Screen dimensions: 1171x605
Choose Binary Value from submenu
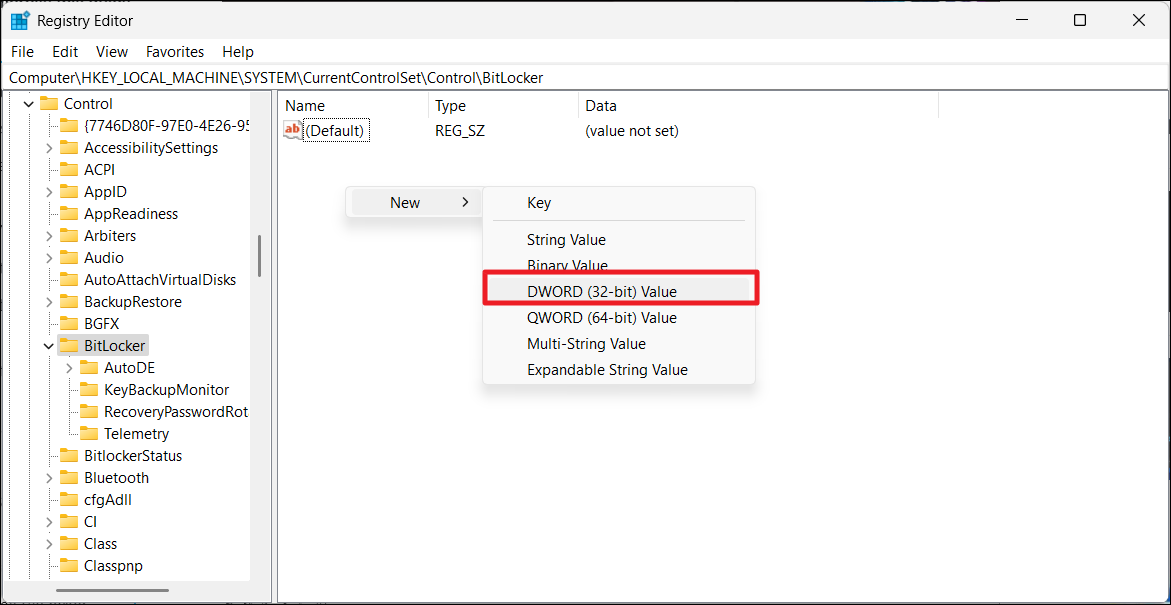pyautogui.click(x=619, y=266)
